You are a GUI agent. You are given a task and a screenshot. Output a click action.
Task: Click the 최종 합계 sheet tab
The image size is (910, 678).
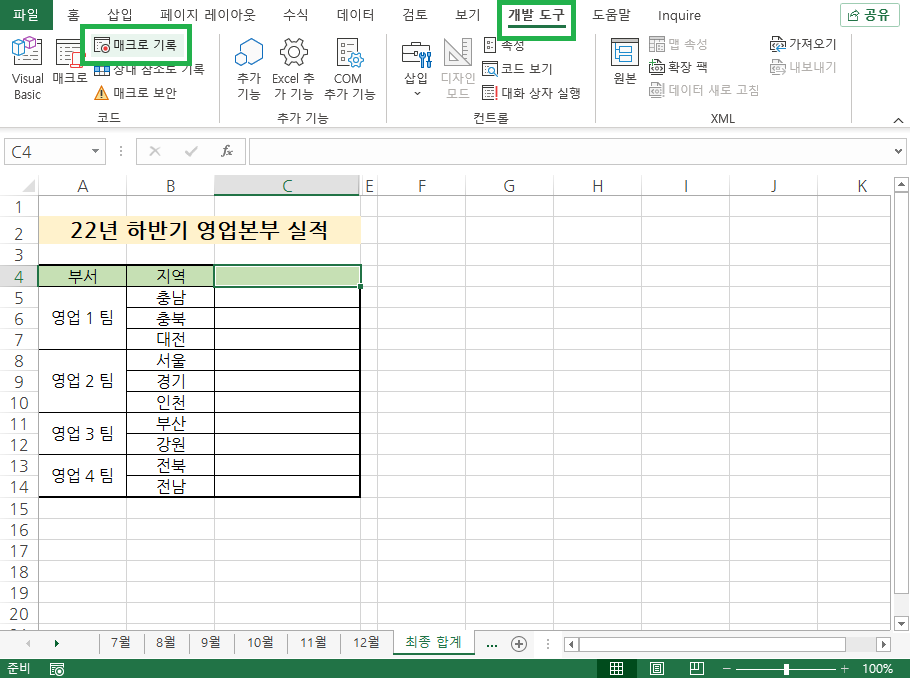433,644
